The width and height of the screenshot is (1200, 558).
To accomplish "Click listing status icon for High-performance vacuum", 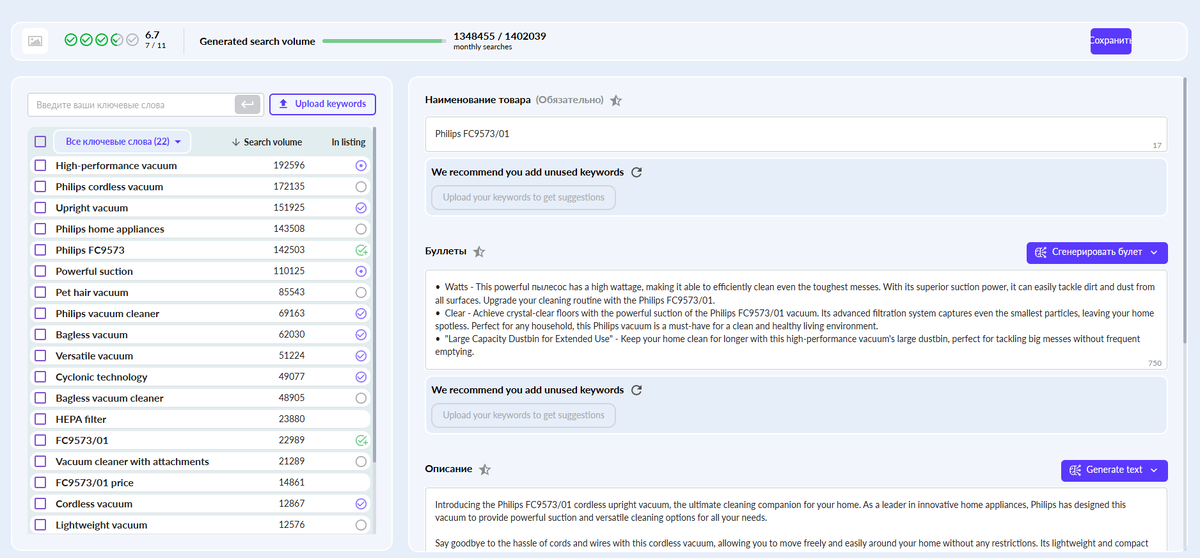I will 361,166.
